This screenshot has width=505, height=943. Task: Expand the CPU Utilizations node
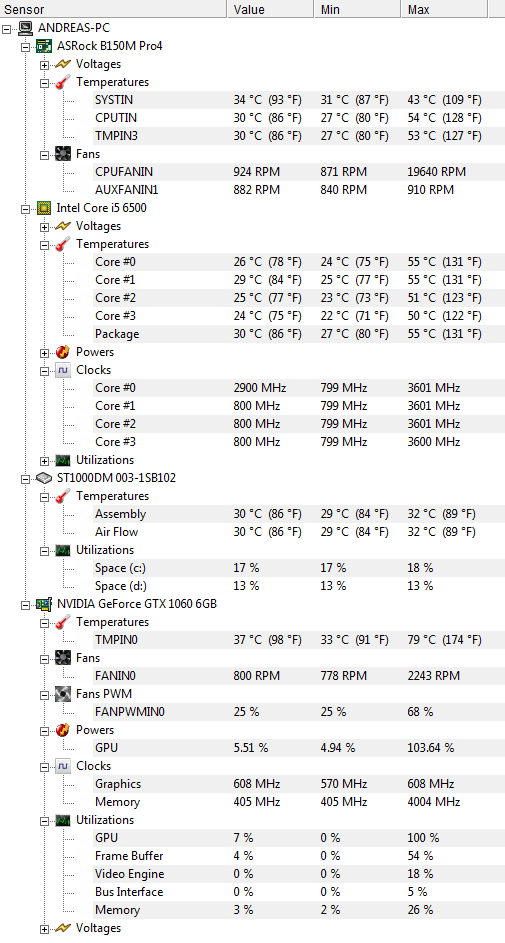click(x=44, y=461)
